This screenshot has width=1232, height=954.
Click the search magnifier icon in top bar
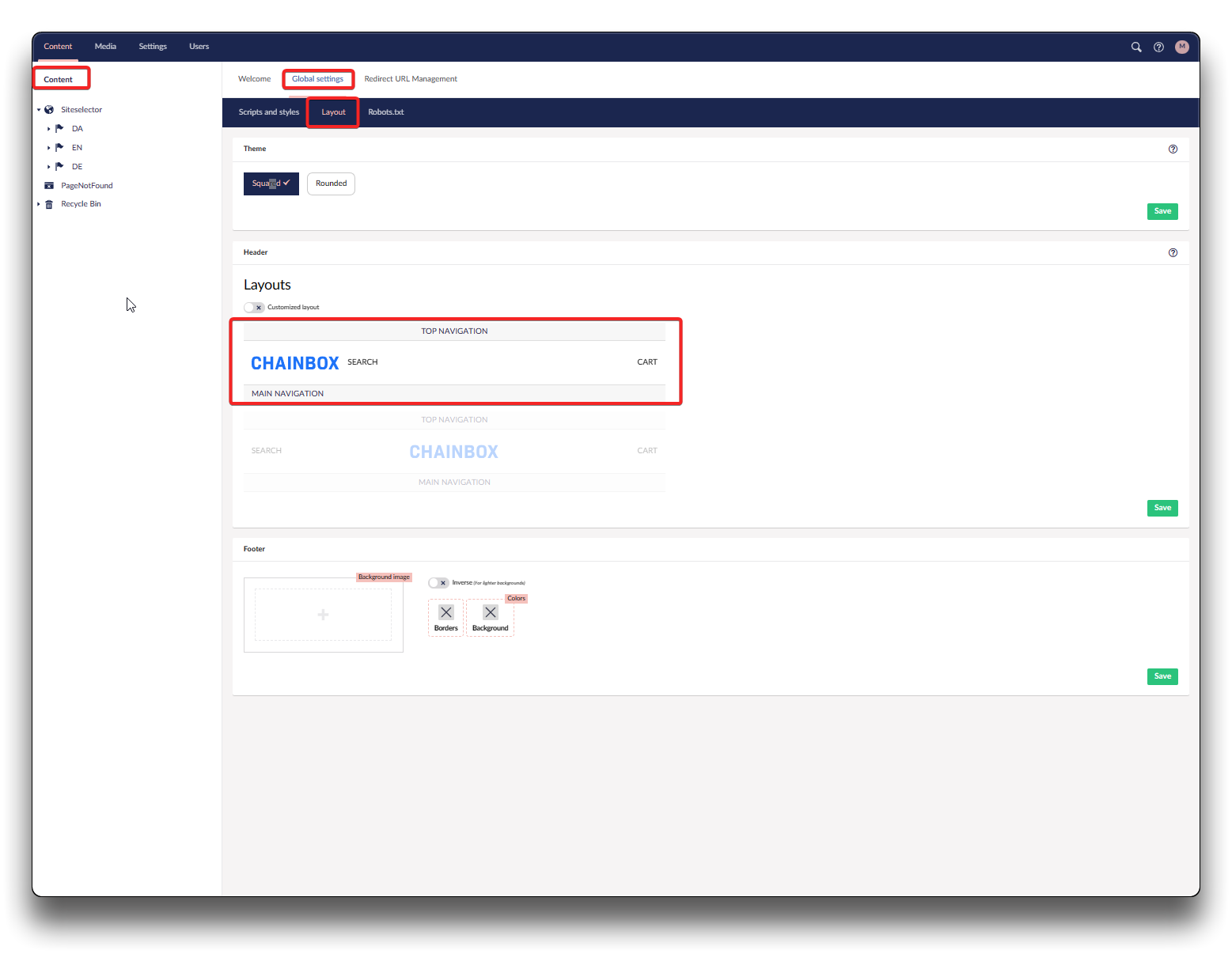click(1136, 47)
